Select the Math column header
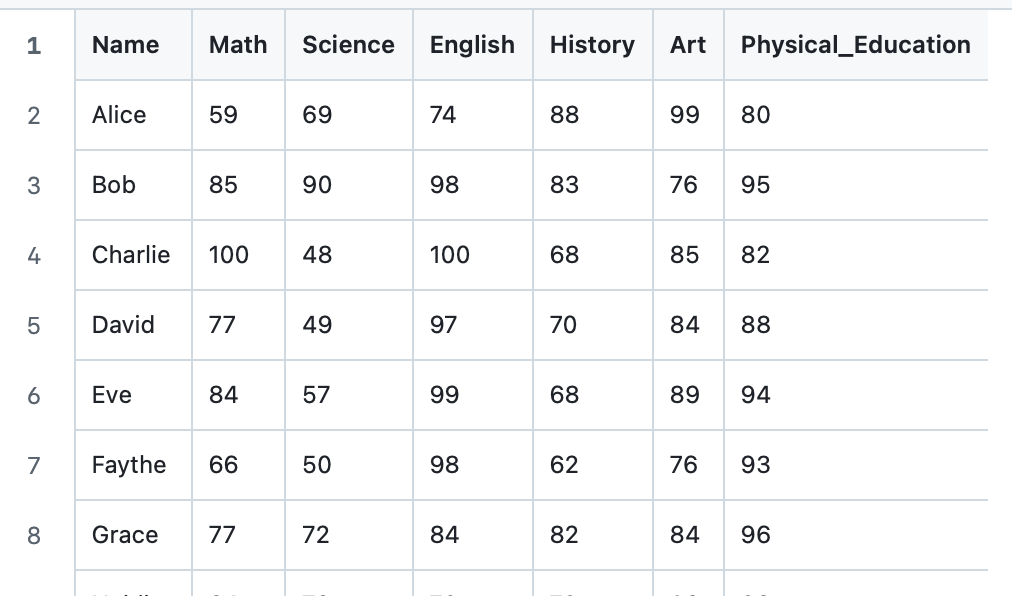Screen dimensions: 1012x596 238,45
